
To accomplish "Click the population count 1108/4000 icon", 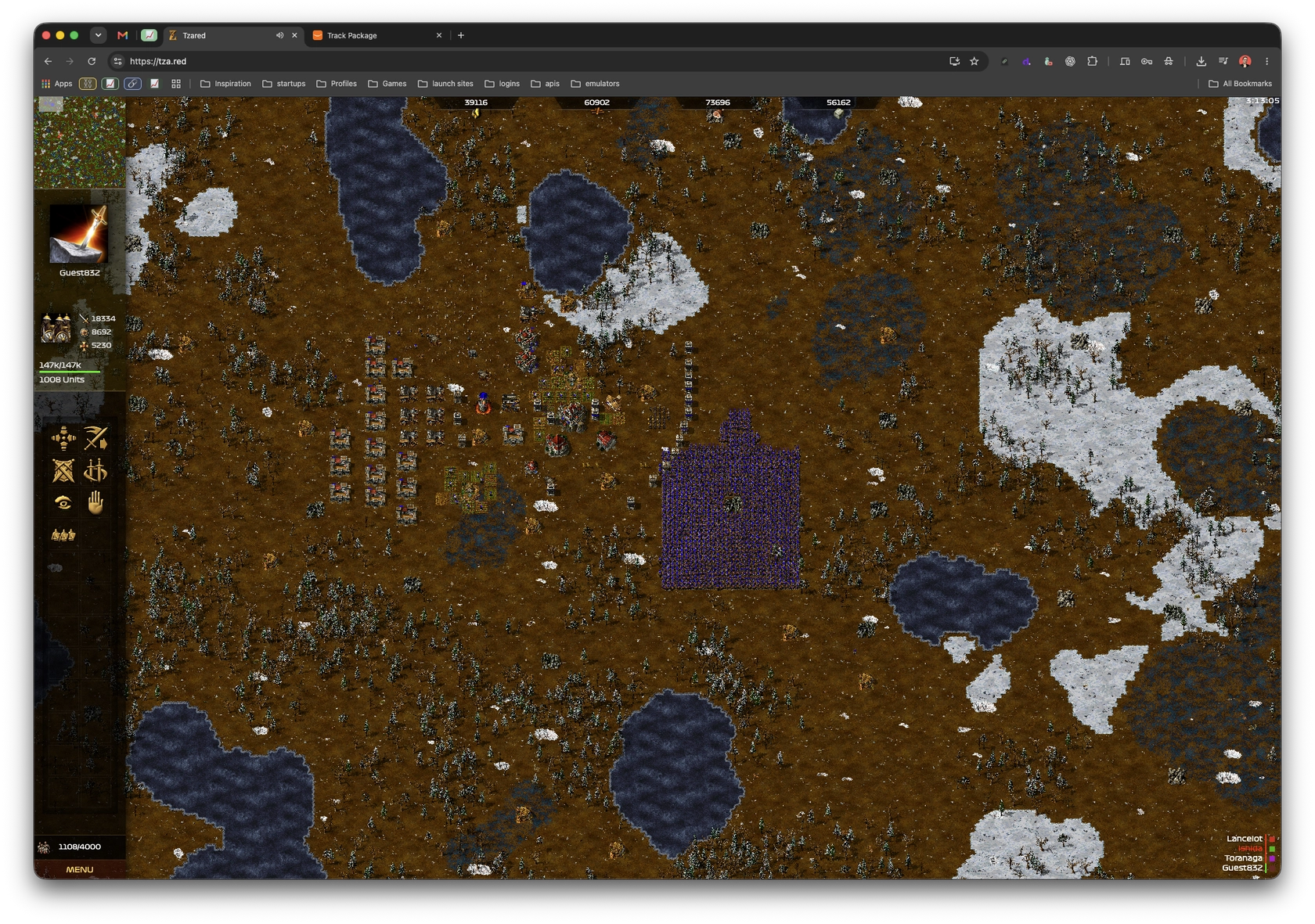I will click(x=45, y=847).
